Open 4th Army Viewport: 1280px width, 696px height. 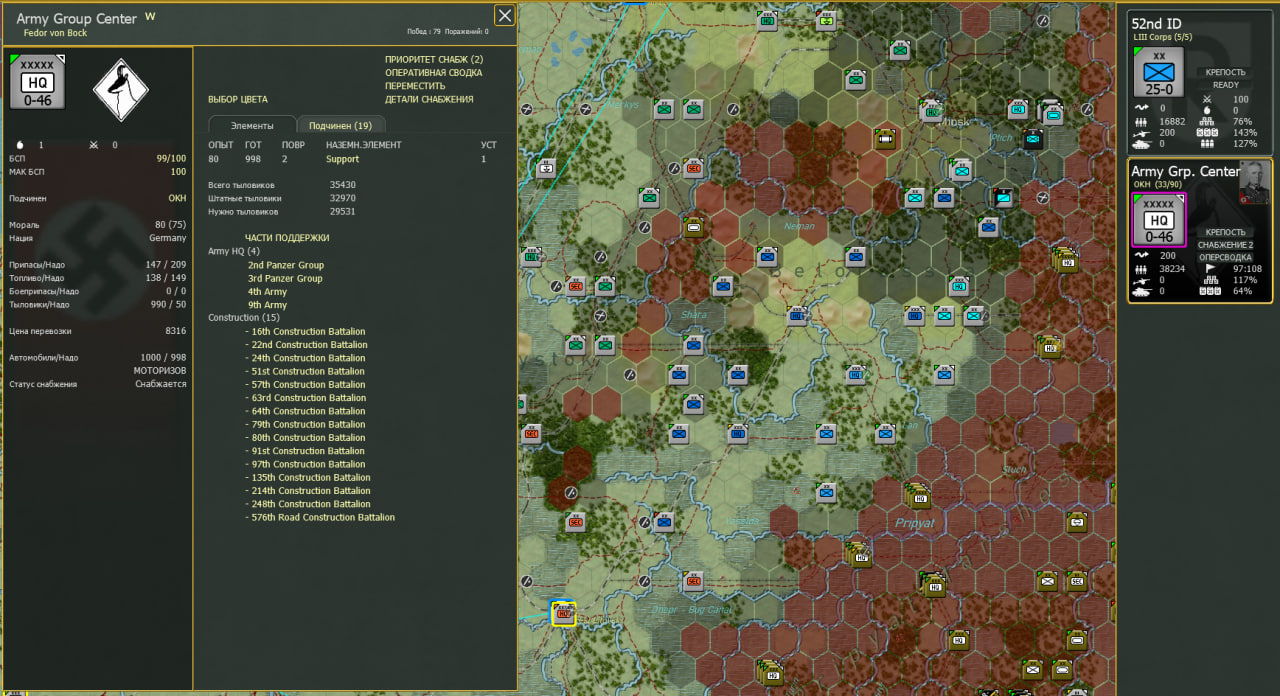[x=267, y=292]
